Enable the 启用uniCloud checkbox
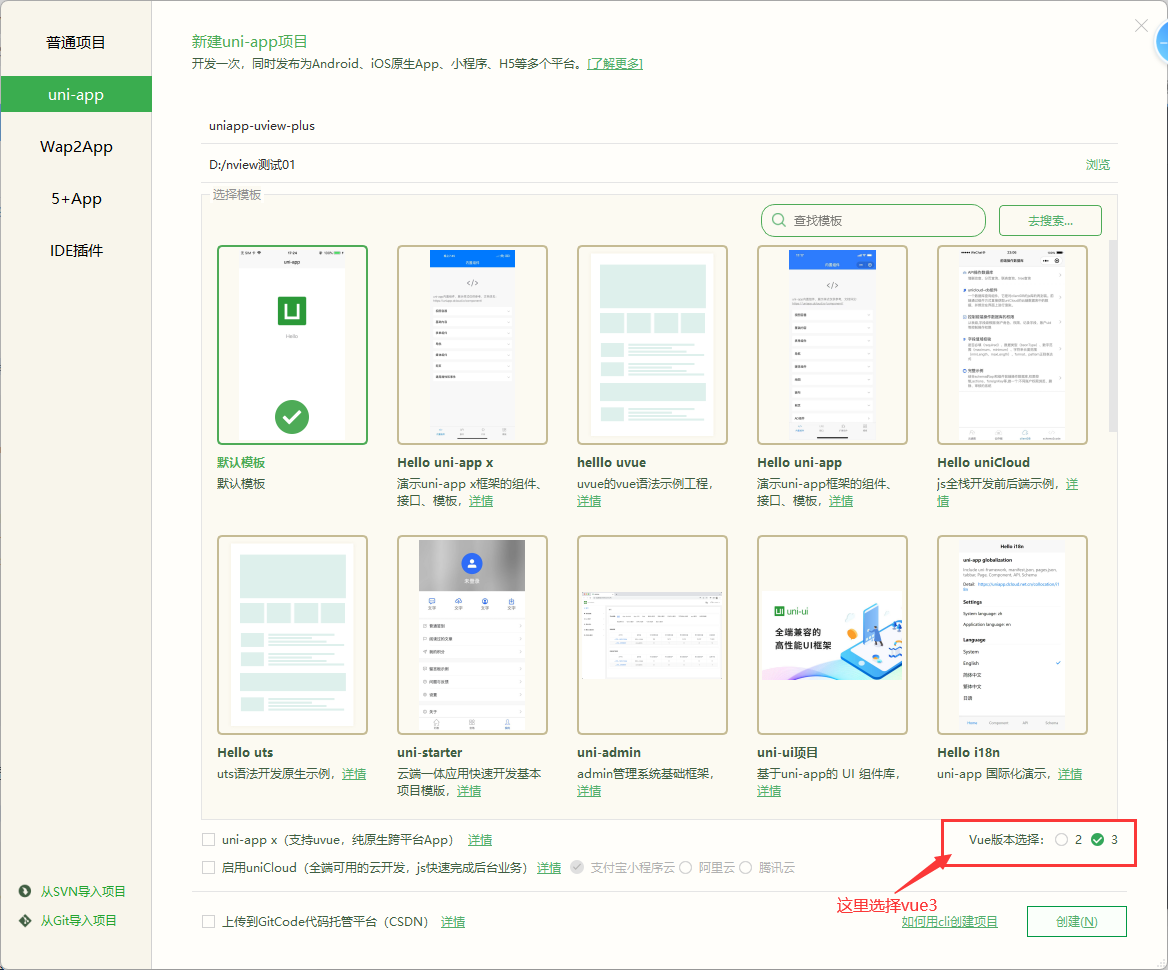 click(x=209, y=867)
